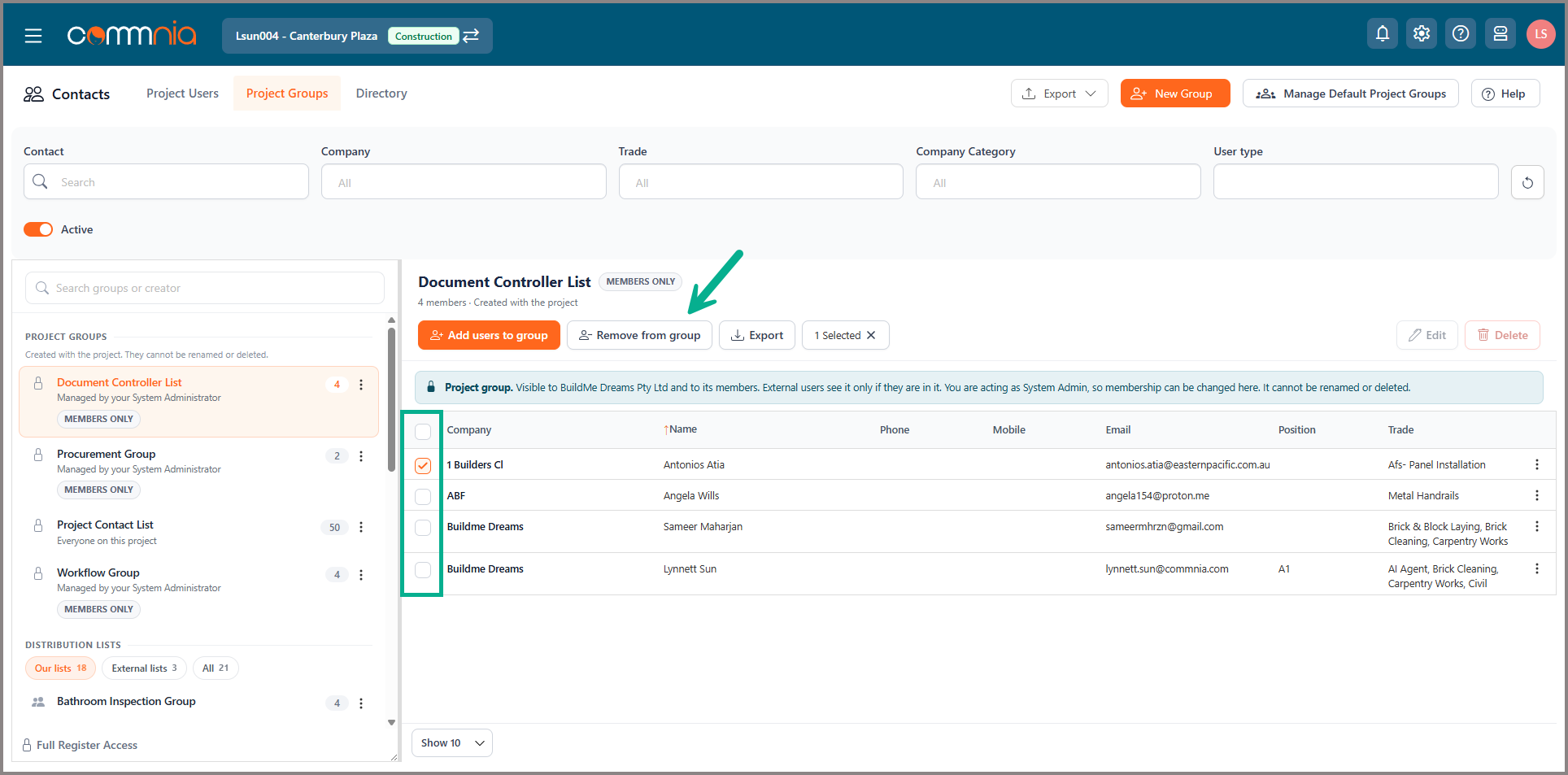Sort by the Company column header
The height and width of the screenshot is (775, 1568).
[x=469, y=430]
